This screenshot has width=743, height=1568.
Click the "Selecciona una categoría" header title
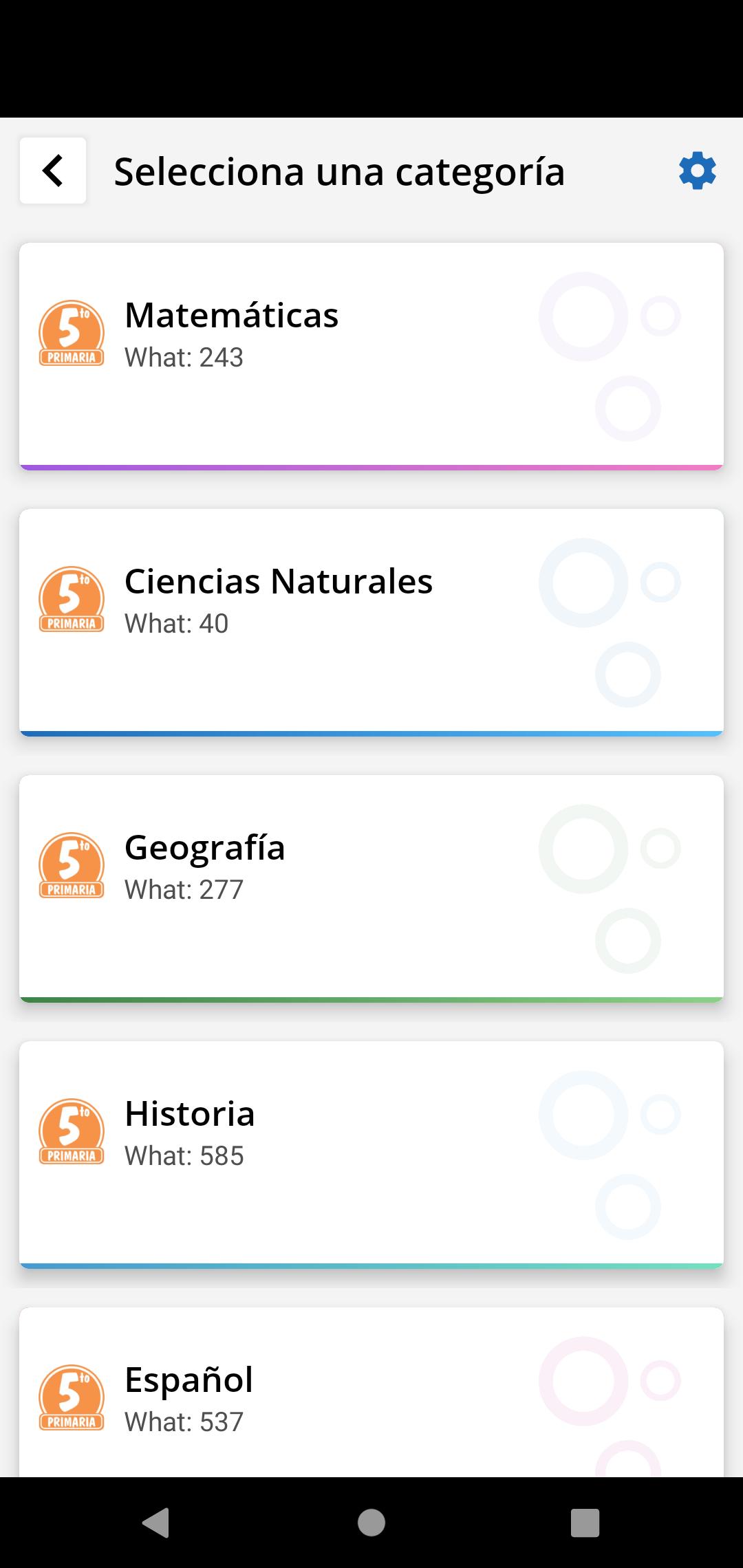point(339,171)
